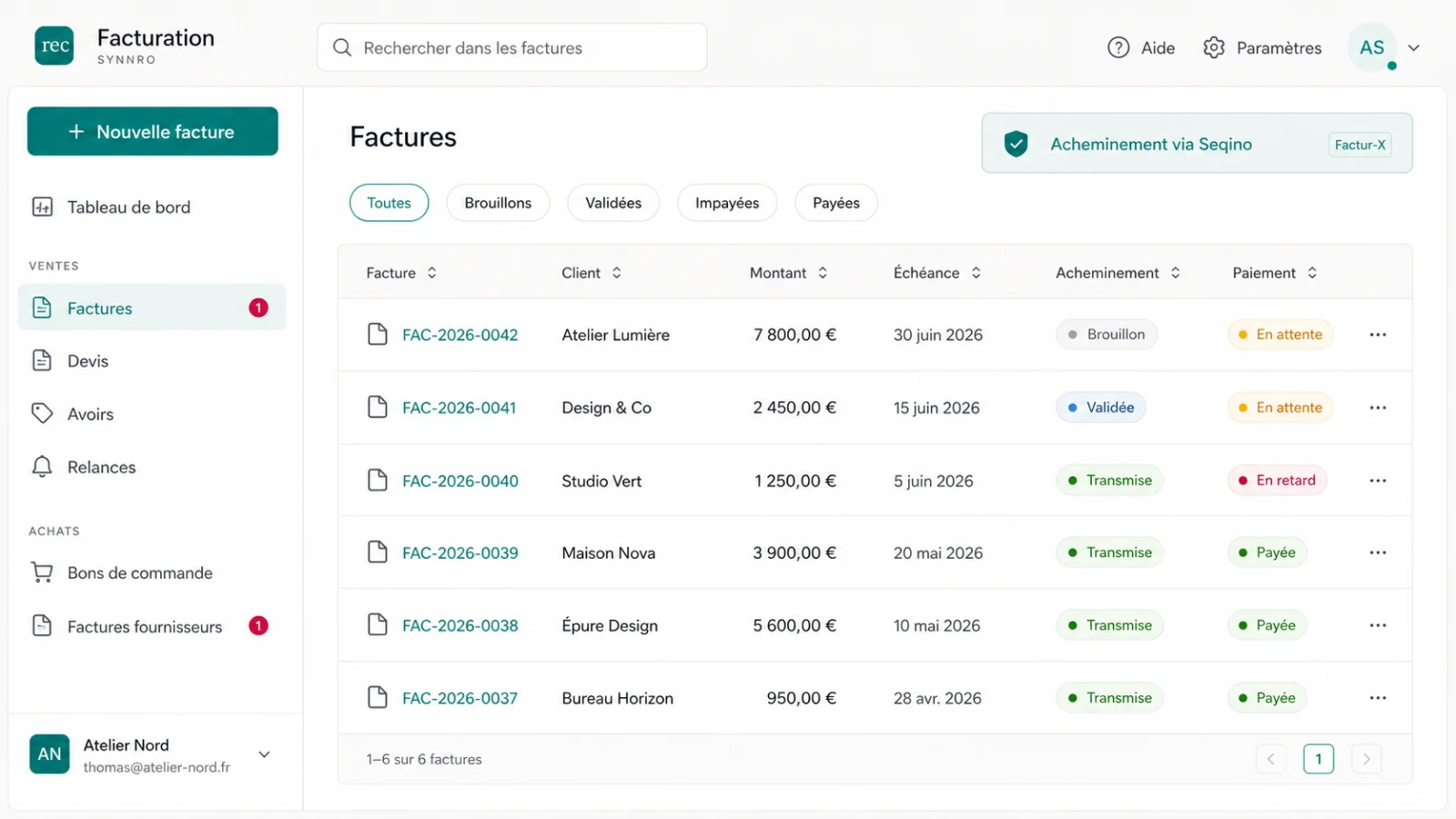
Task: Click the En retard payment badge
Action: [x=1277, y=480]
